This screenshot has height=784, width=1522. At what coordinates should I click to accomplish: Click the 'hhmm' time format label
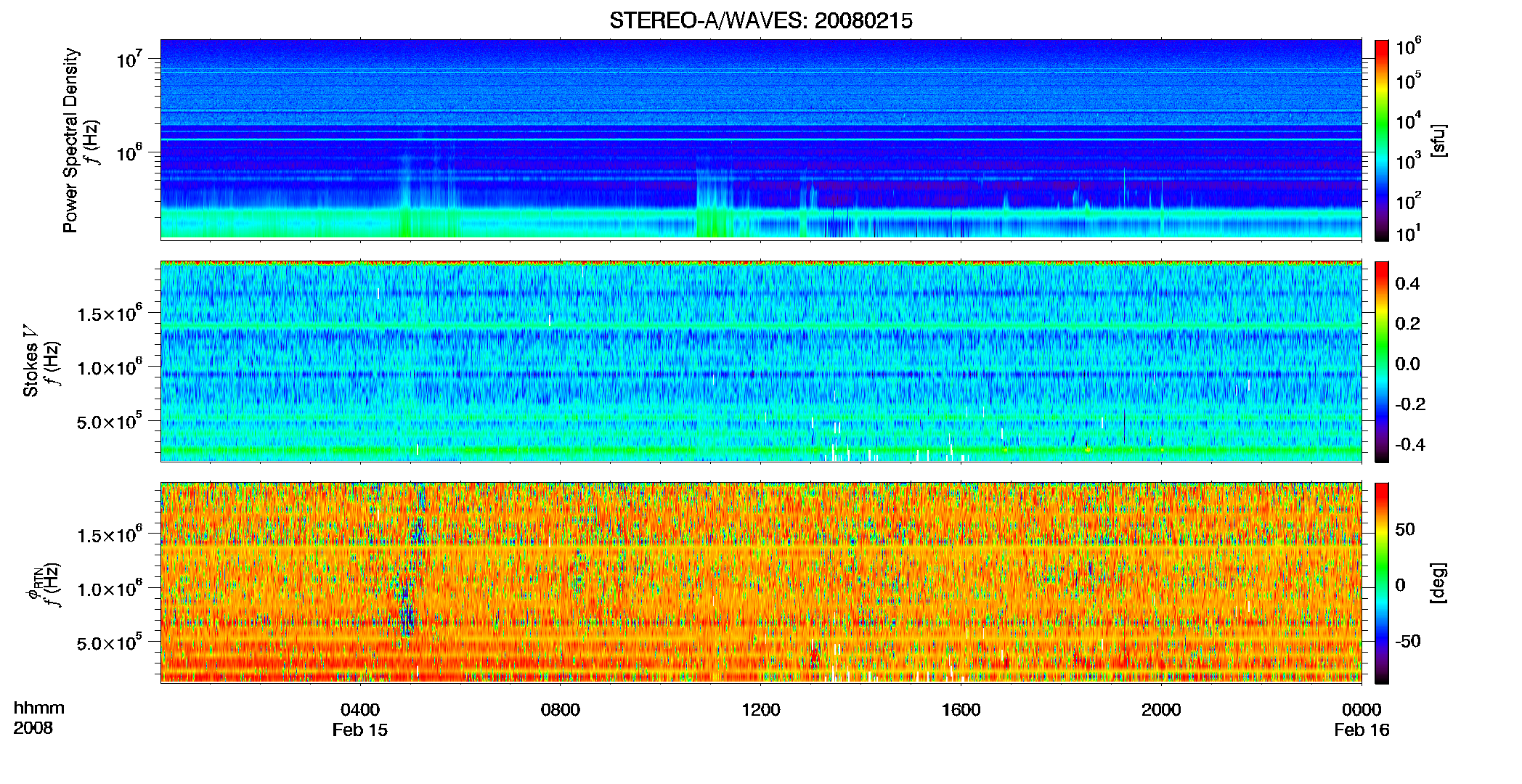[39, 709]
